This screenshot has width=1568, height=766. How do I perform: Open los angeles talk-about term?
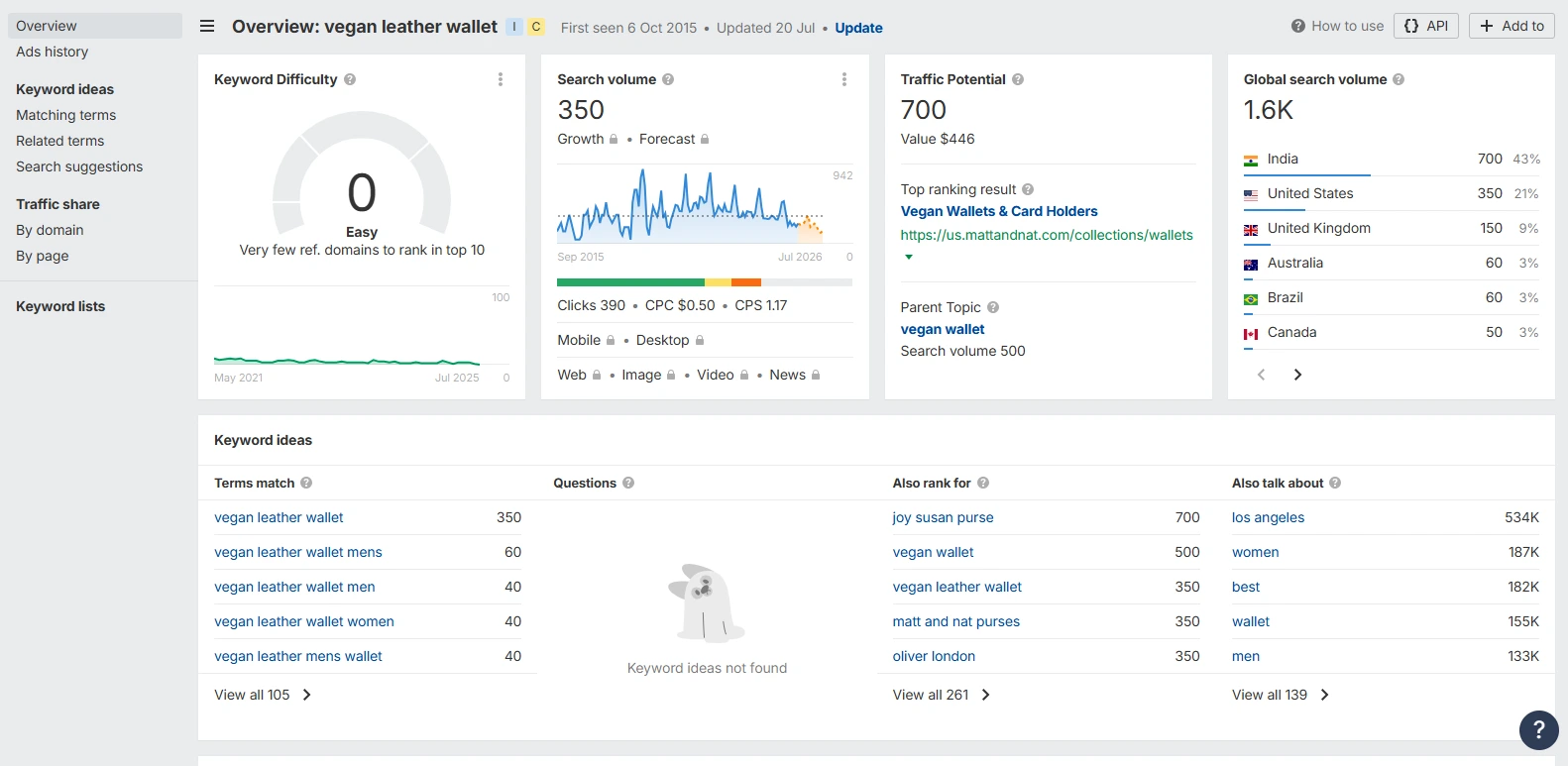point(1268,517)
